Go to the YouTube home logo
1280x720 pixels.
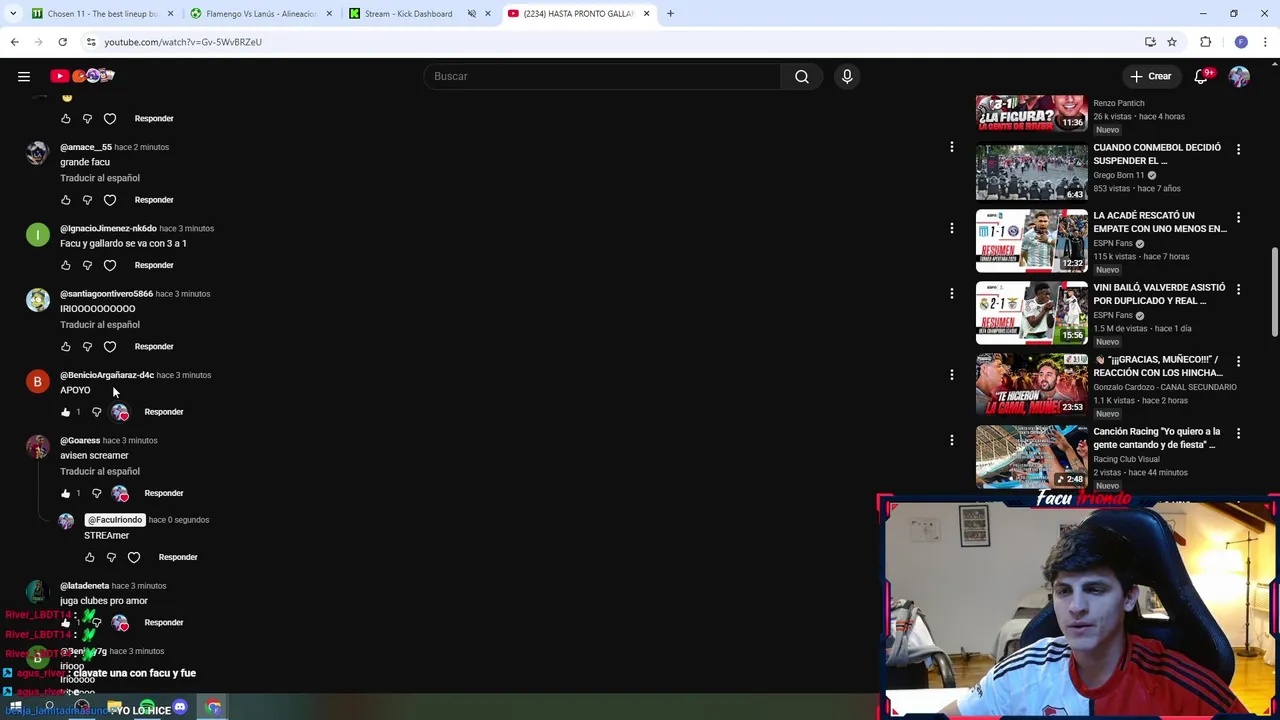[82, 76]
